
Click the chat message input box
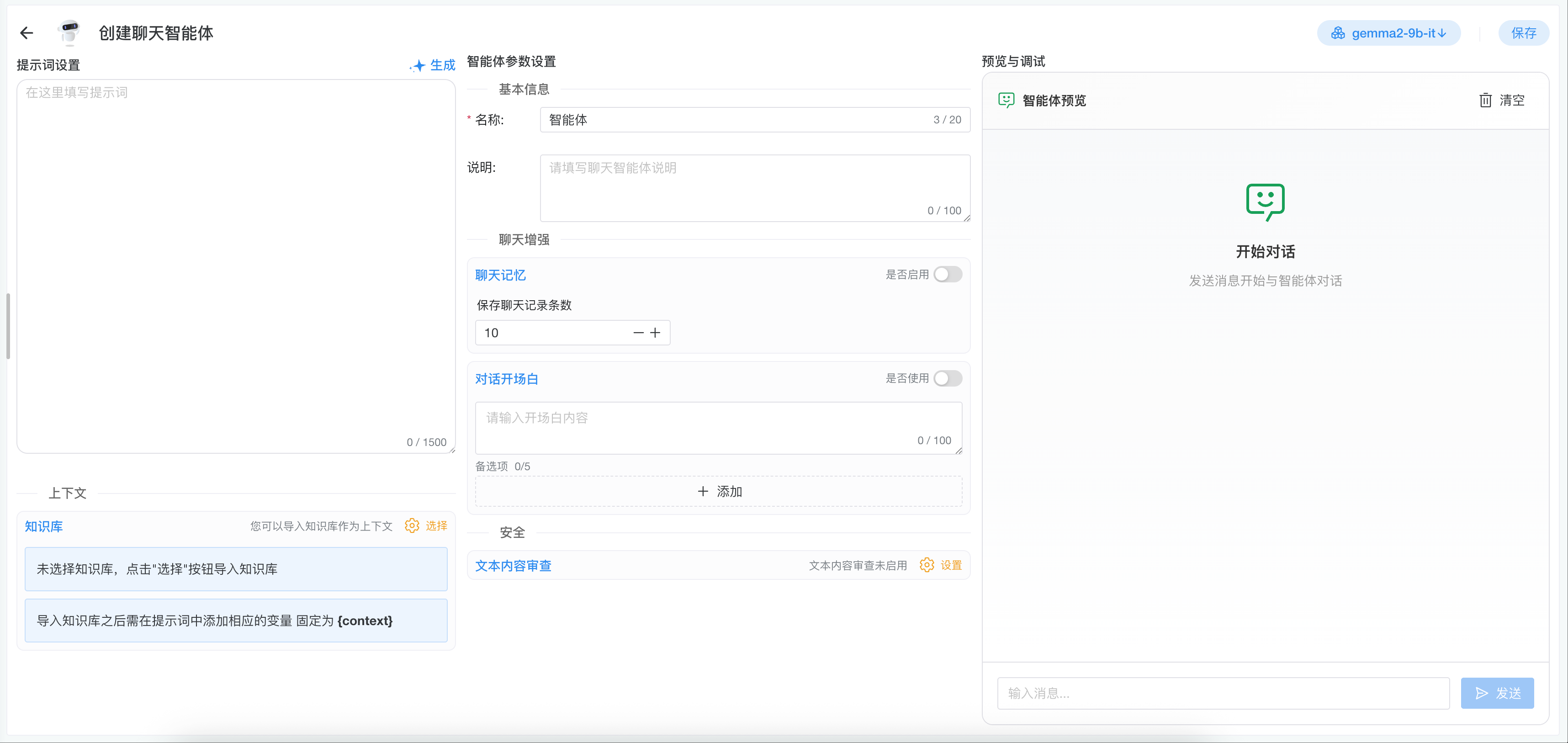pyautogui.click(x=1223, y=693)
